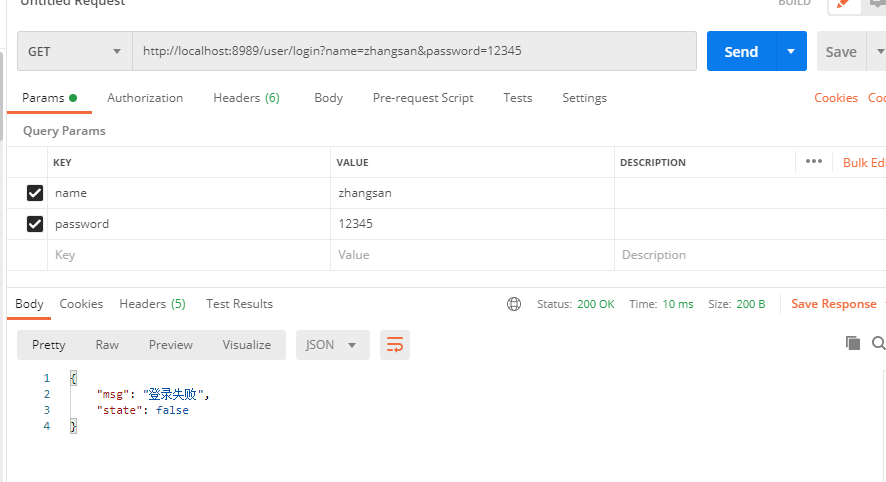The width and height of the screenshot is (886, 482).
Task: Select the response Body tab
Action: (29, 304)
